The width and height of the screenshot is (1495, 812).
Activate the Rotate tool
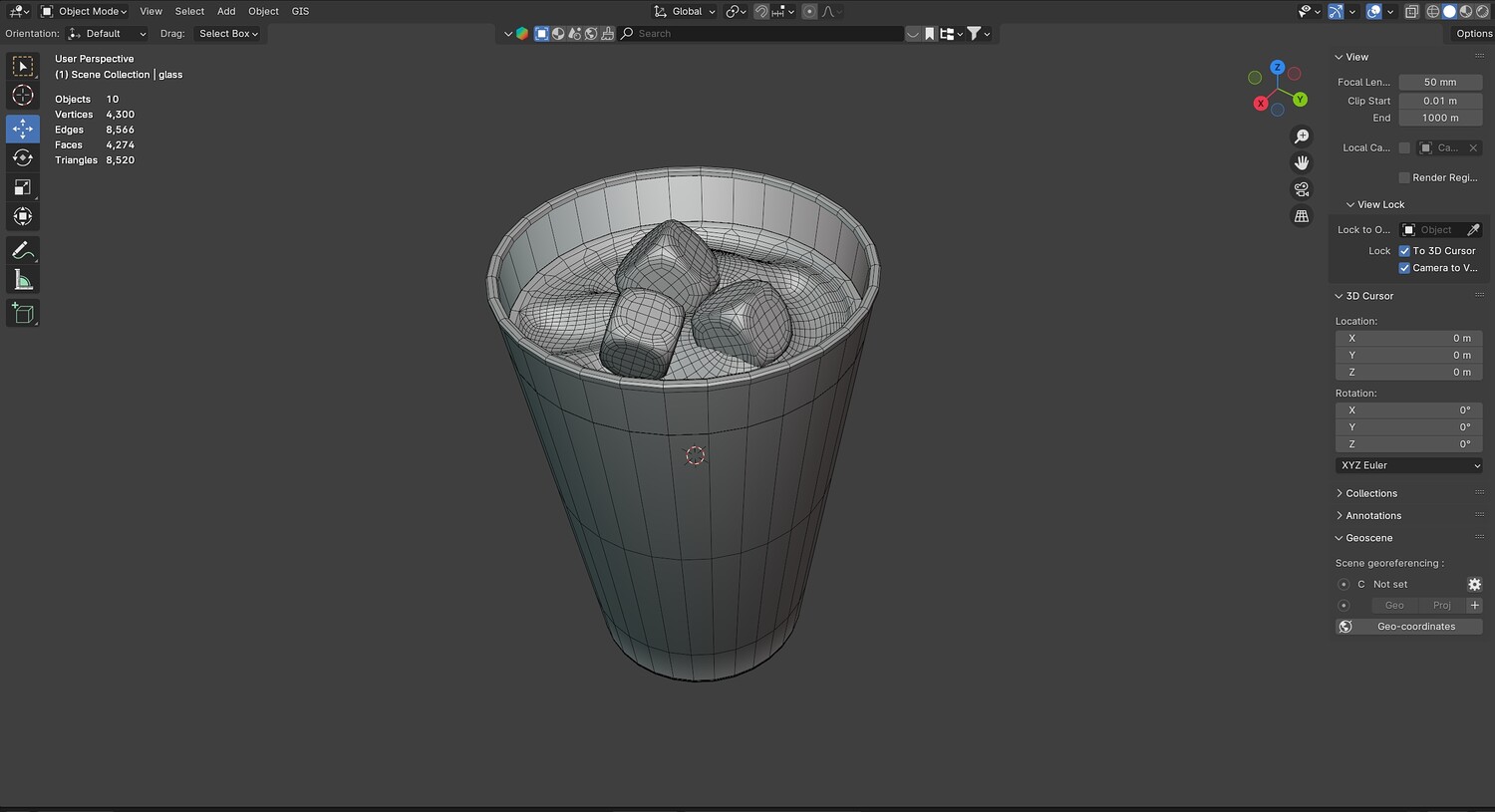(x=23, y=157)
